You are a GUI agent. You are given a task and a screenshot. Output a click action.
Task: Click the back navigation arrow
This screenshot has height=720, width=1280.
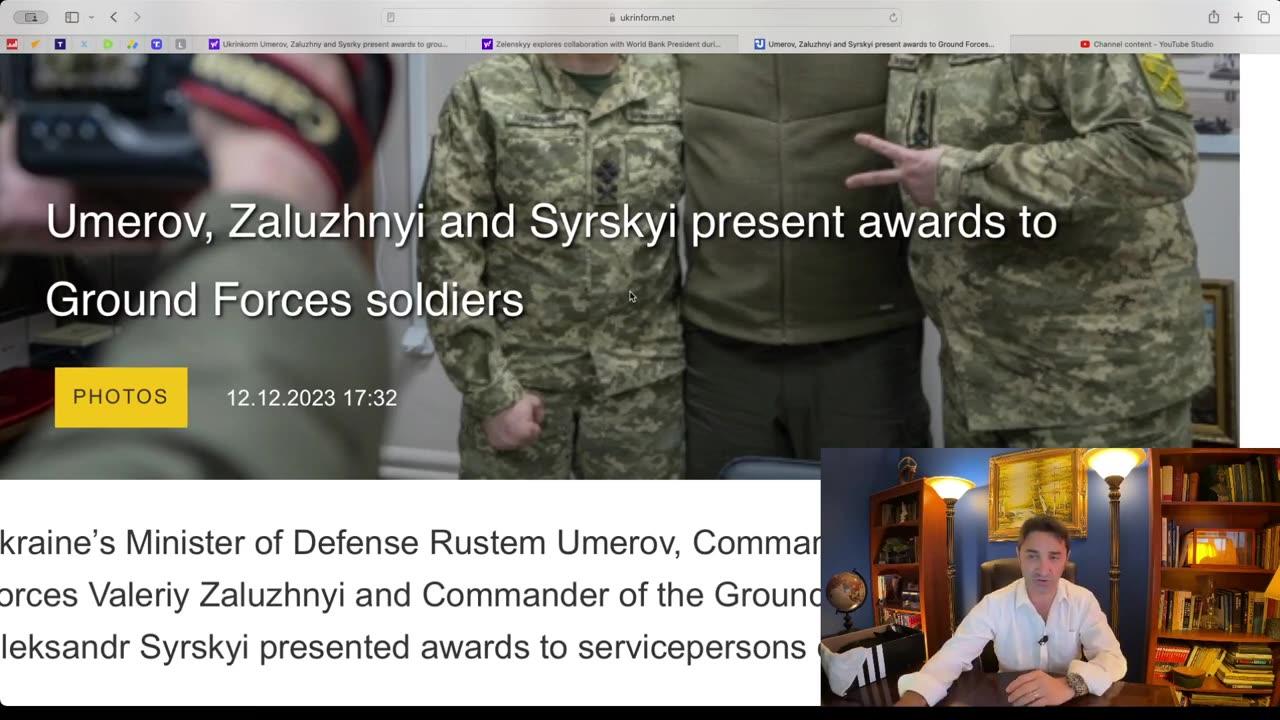pyautogui.click(x=113, y=17)
